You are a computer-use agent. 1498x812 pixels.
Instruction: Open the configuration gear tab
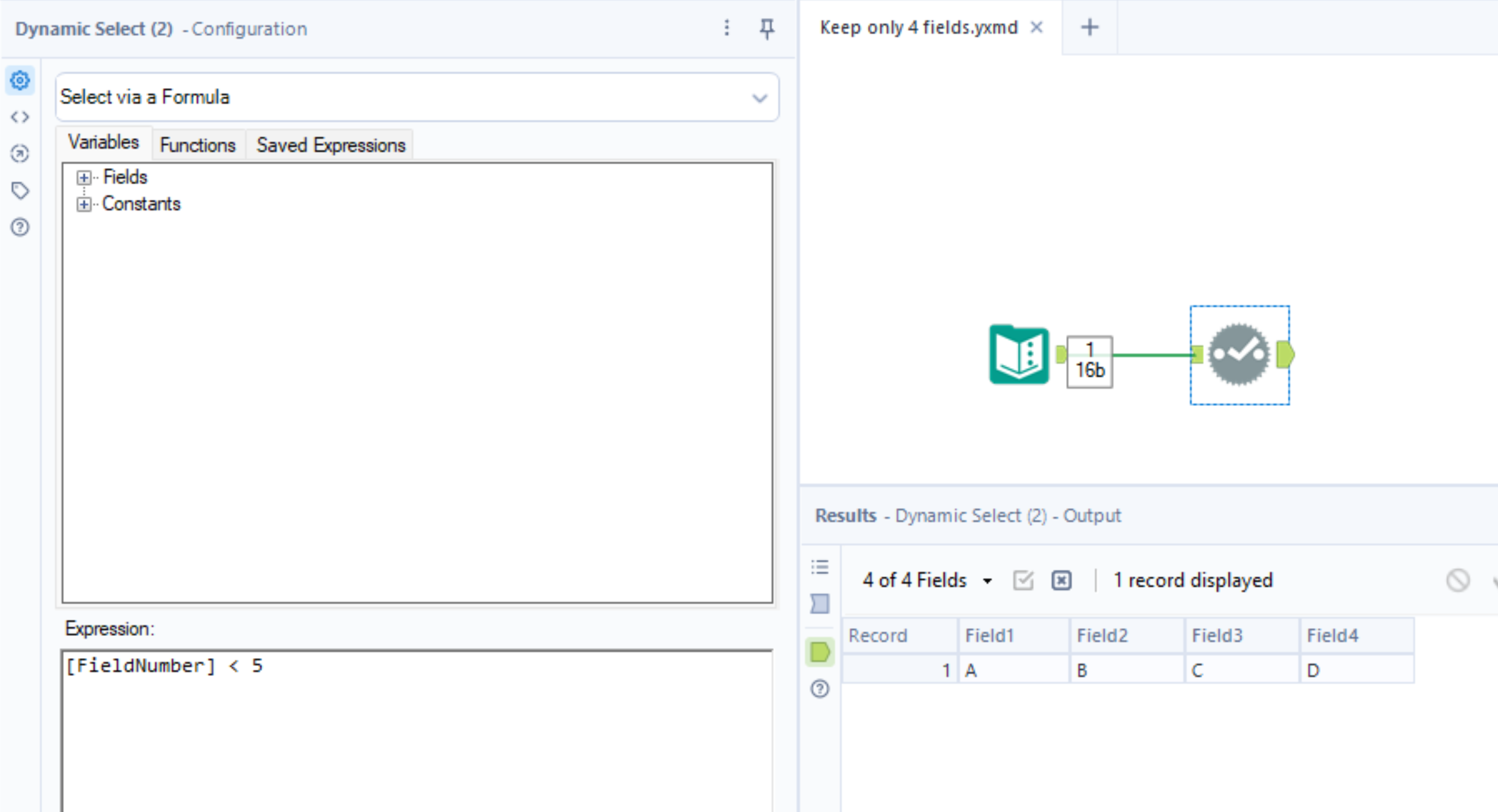tap(20, 81)
